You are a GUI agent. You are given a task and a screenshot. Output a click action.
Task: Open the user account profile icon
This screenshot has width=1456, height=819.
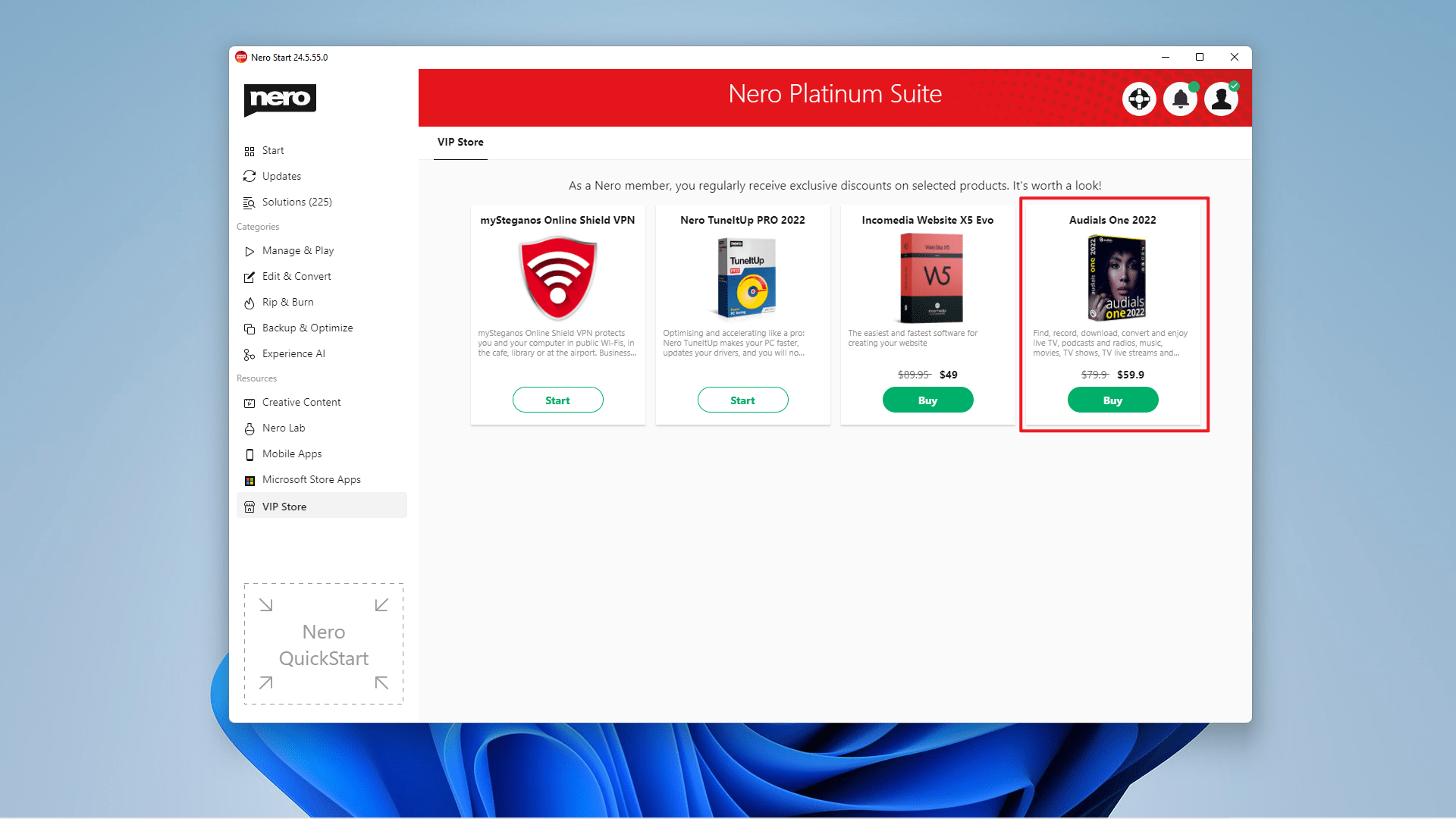[x=1222, y=99]
